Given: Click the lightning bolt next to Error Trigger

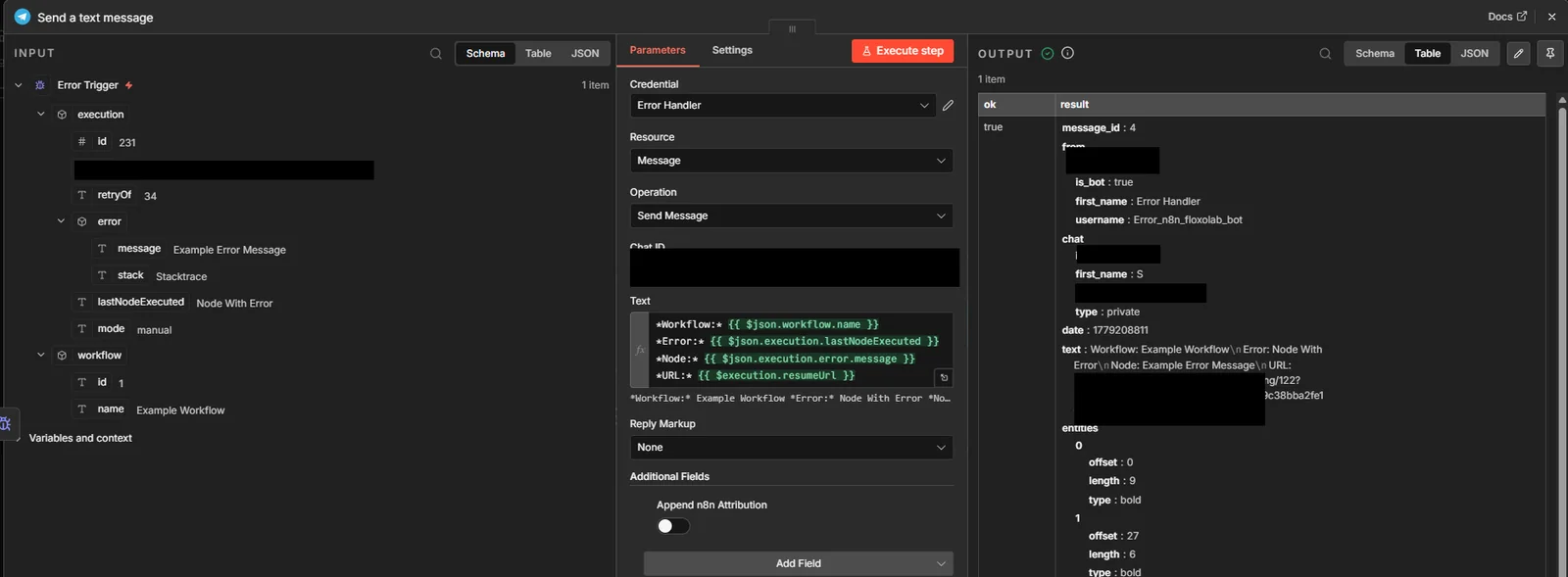Looking at the screenshot, I should 128,85.
